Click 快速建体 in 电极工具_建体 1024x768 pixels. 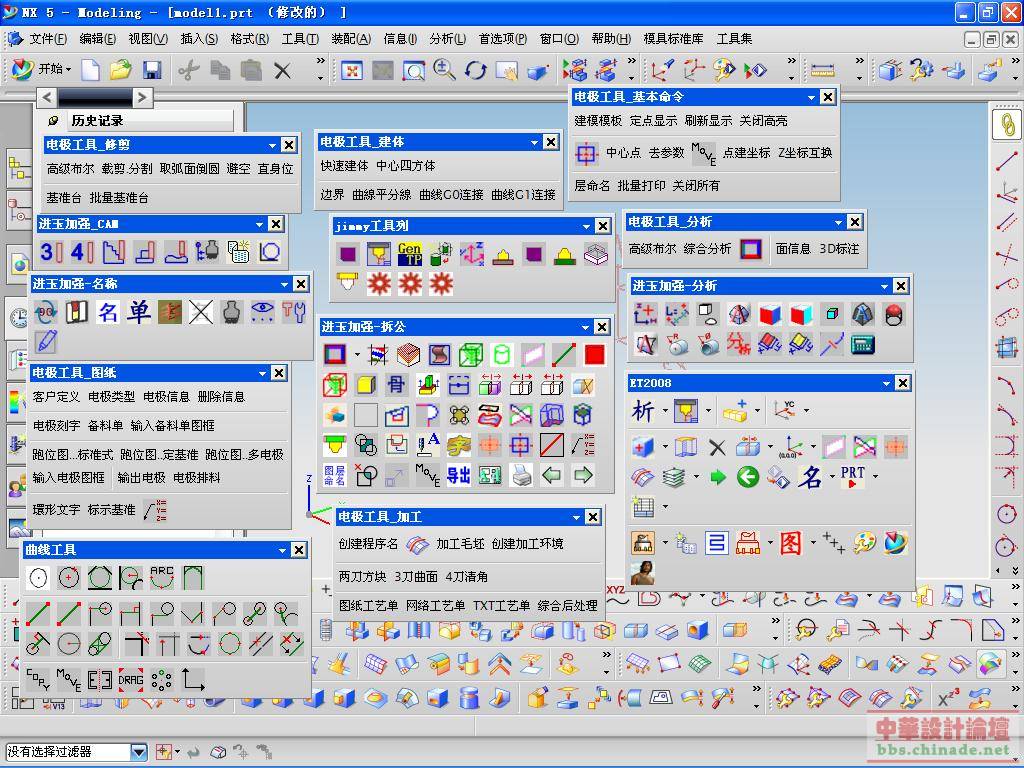coord(344,166)
